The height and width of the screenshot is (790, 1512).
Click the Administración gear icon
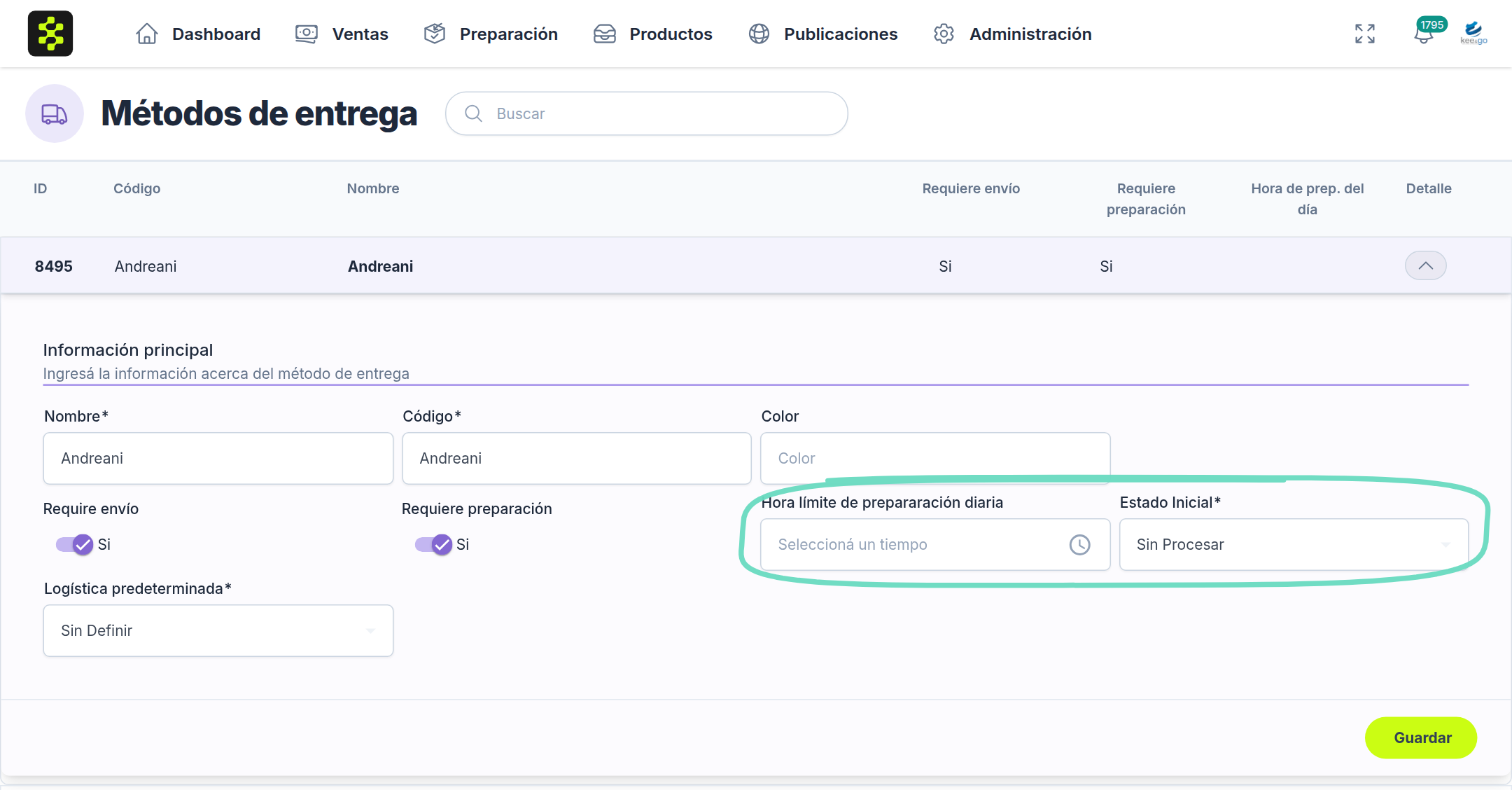(x=944, y=34)
